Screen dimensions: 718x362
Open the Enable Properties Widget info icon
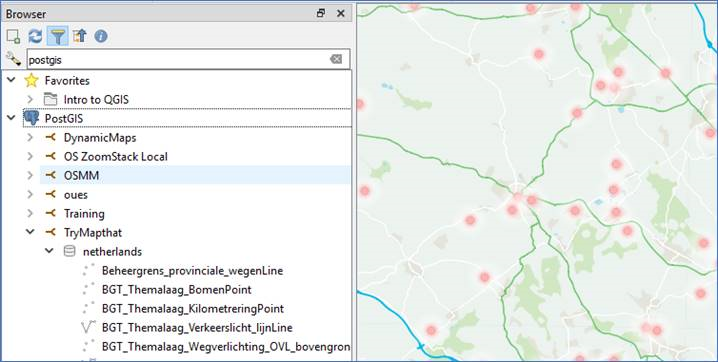click(x=101, y=36)
